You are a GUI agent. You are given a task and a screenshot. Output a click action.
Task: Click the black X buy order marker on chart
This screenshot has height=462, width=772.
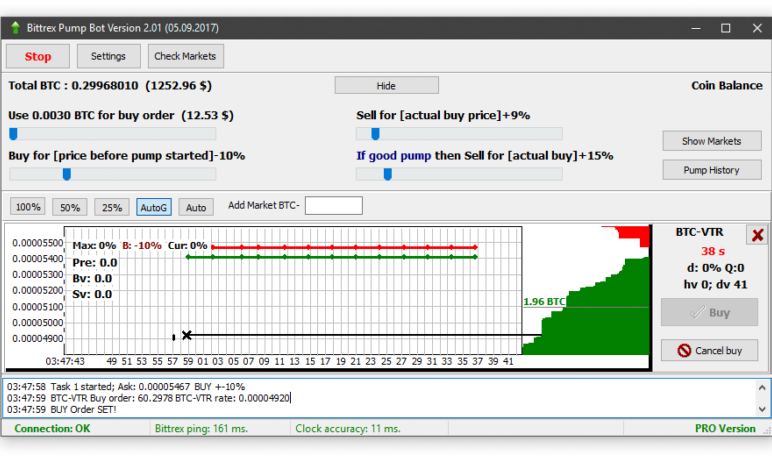click(x=187, y=335)
